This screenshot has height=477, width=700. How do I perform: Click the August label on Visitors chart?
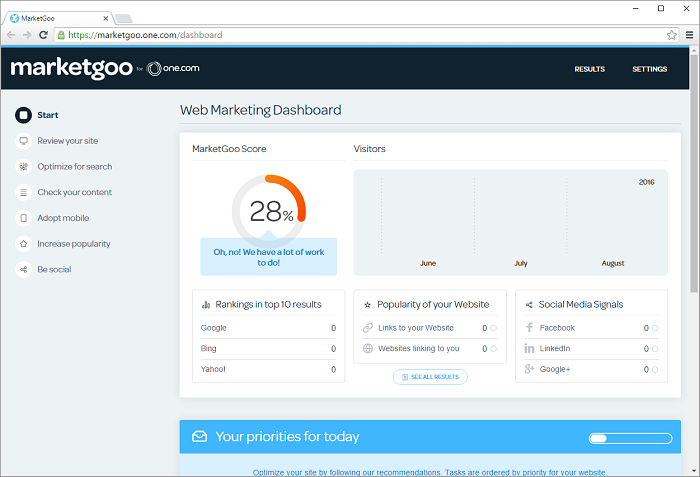tap(612, 264)
